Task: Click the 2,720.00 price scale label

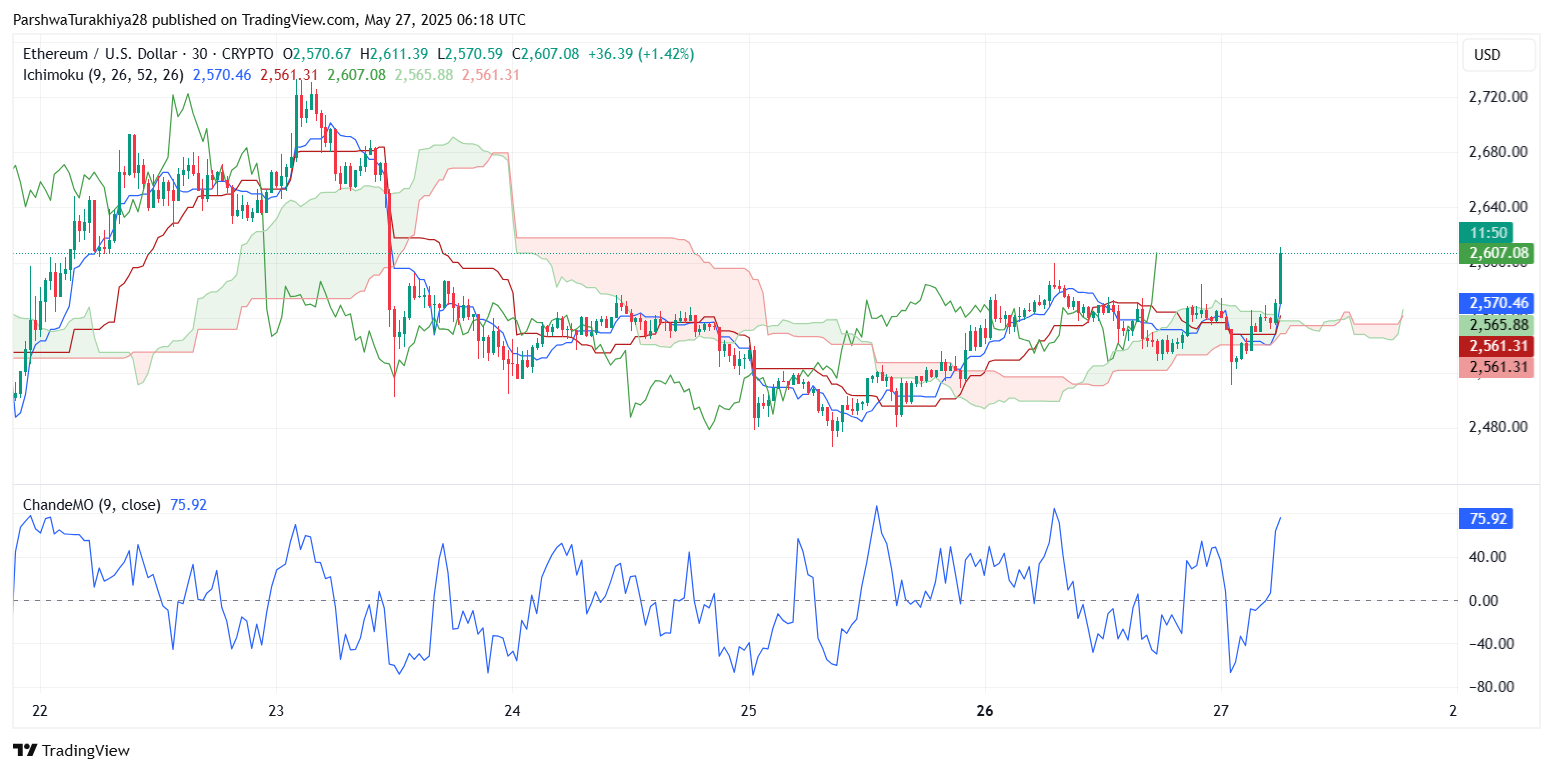Action: click(x=1497, y=97)
